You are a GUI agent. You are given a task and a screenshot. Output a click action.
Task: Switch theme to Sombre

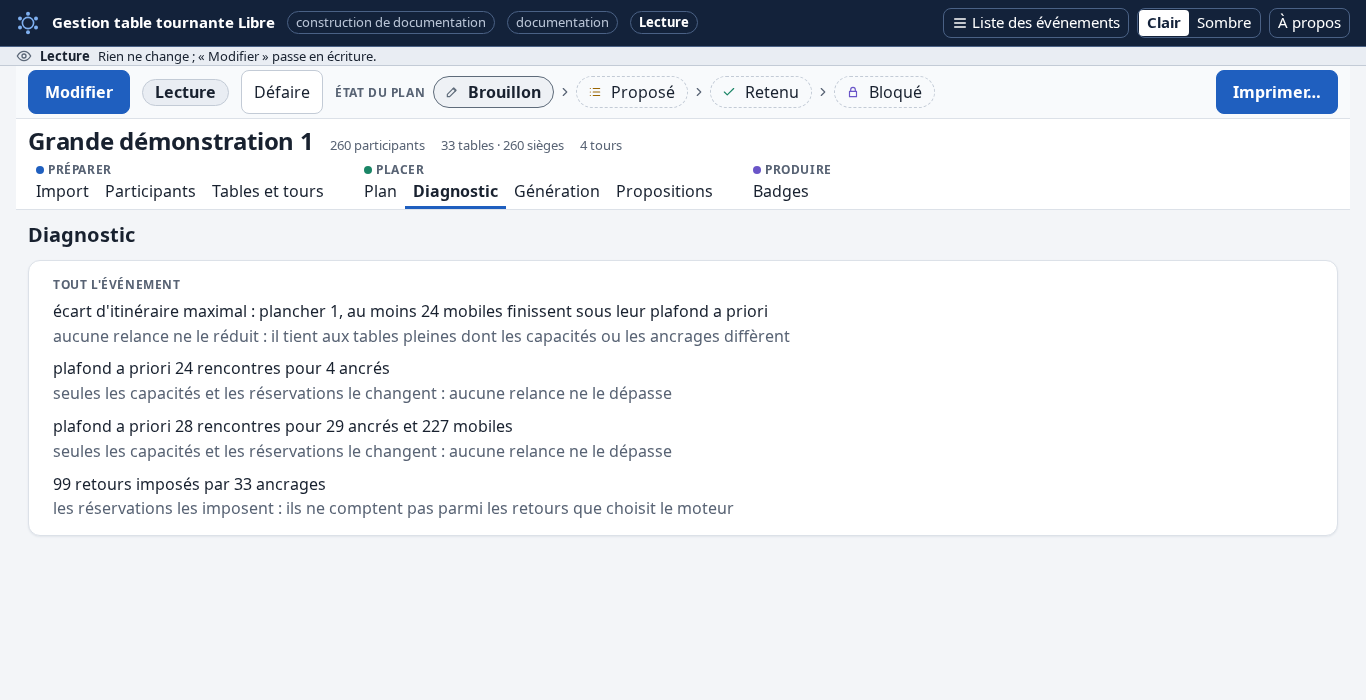click(1224, 23)
